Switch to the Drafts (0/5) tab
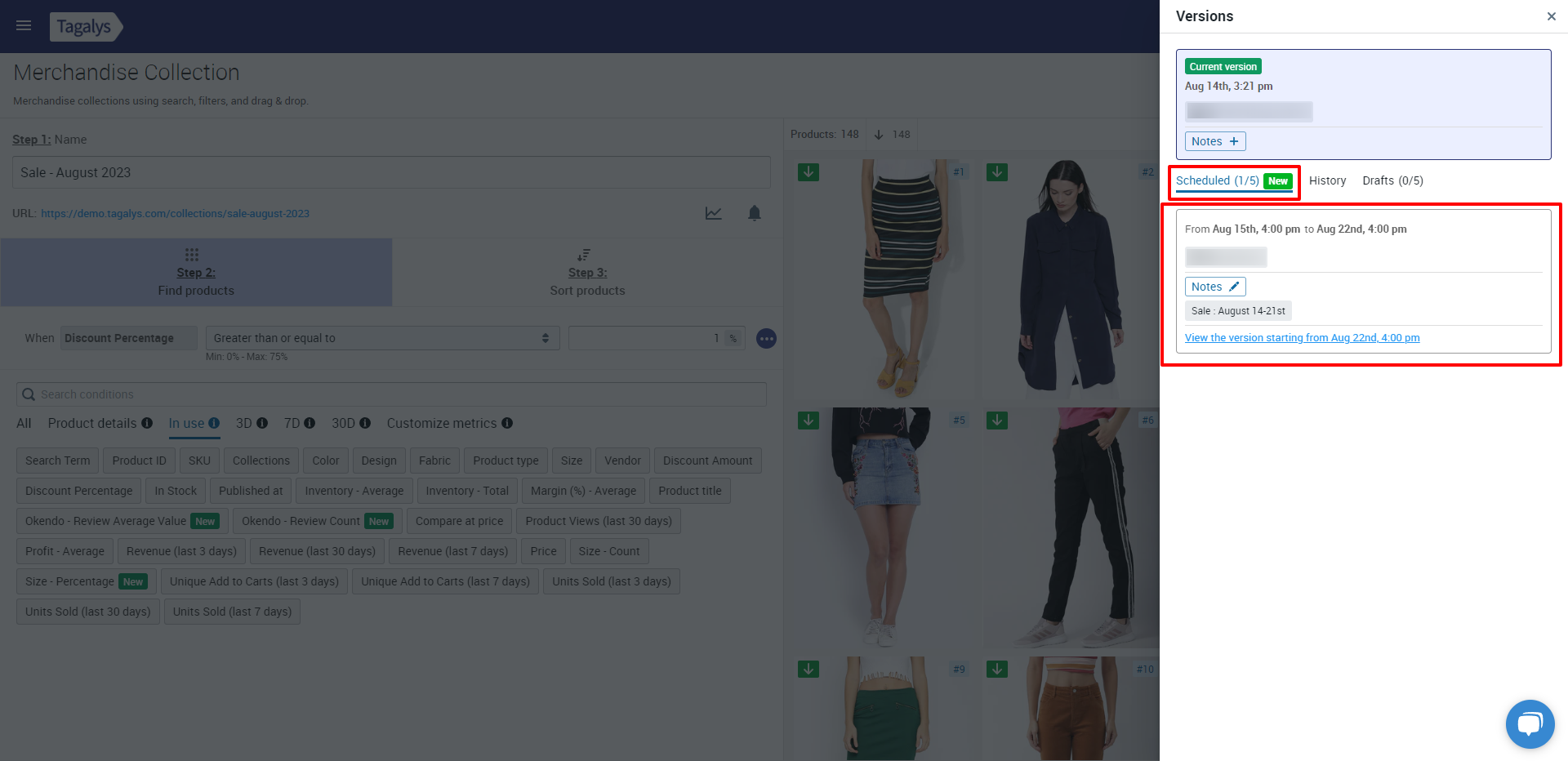The image size is (1568, 761). [x=1392, y=181]
